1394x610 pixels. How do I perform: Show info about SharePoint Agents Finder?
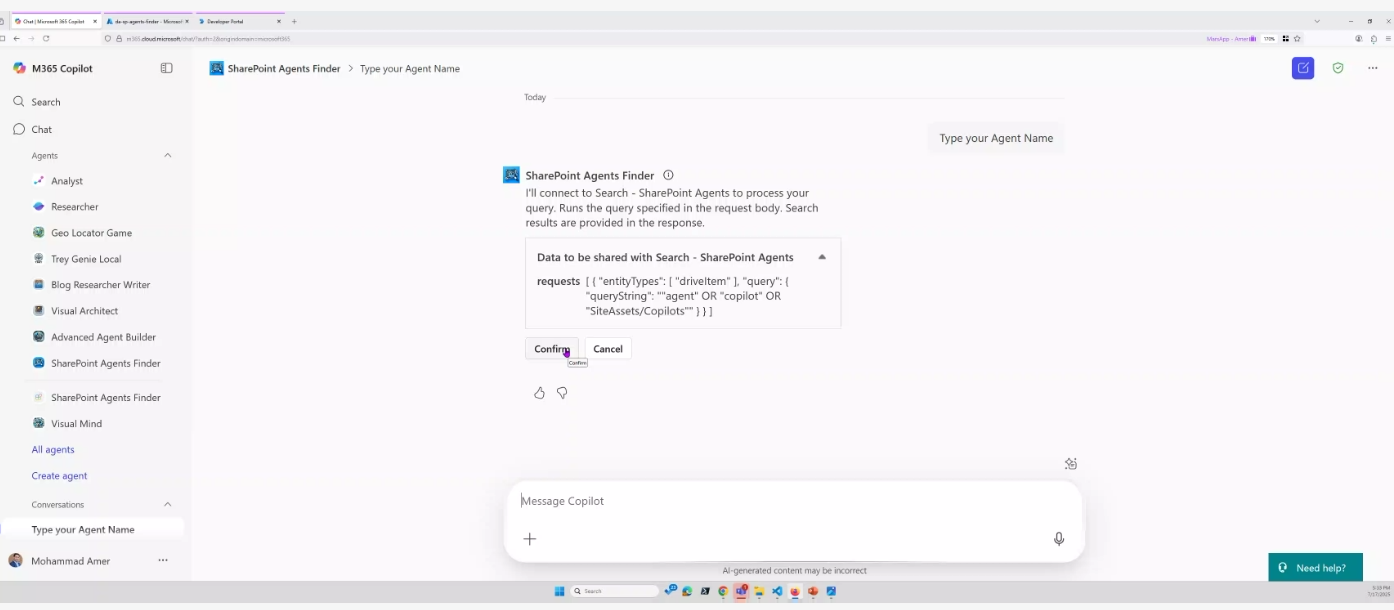tap(668, 175)
